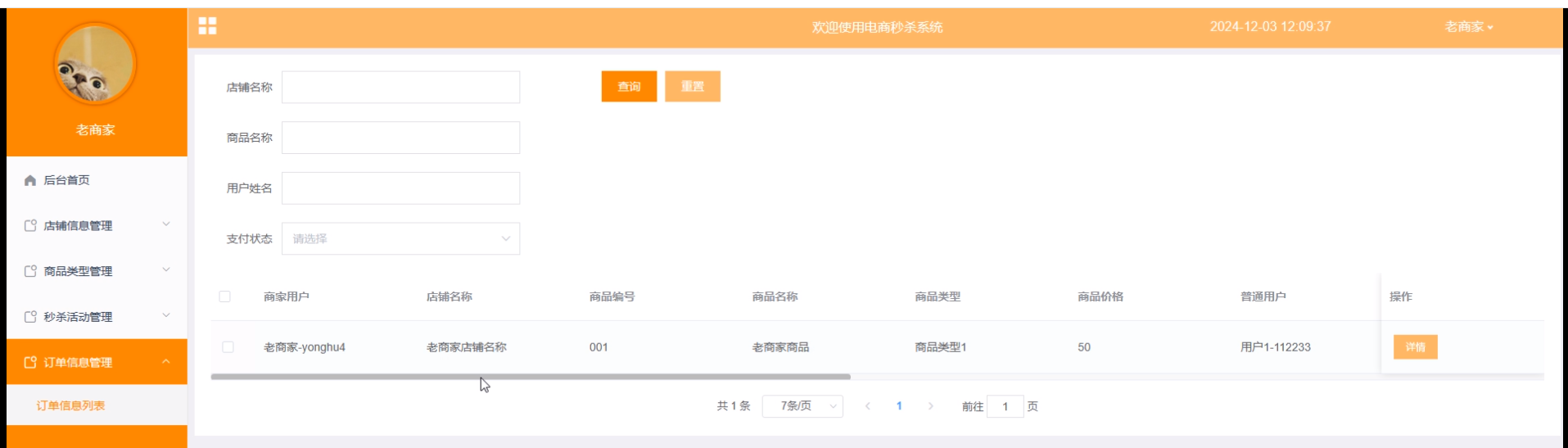
Task: Click the 老商家店铺名称 cell
Action: coord(466,347)
